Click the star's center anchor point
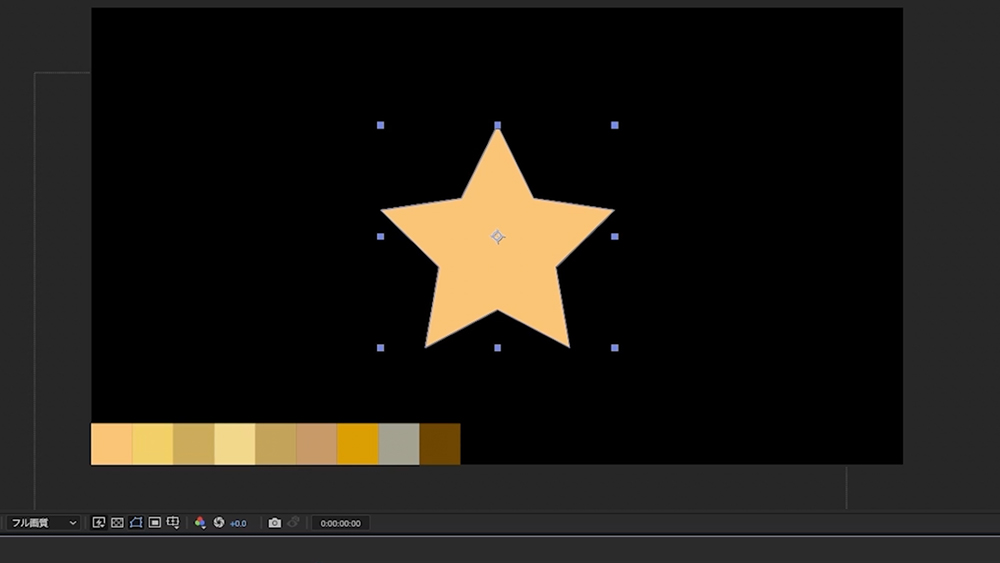 pos(498,237)
